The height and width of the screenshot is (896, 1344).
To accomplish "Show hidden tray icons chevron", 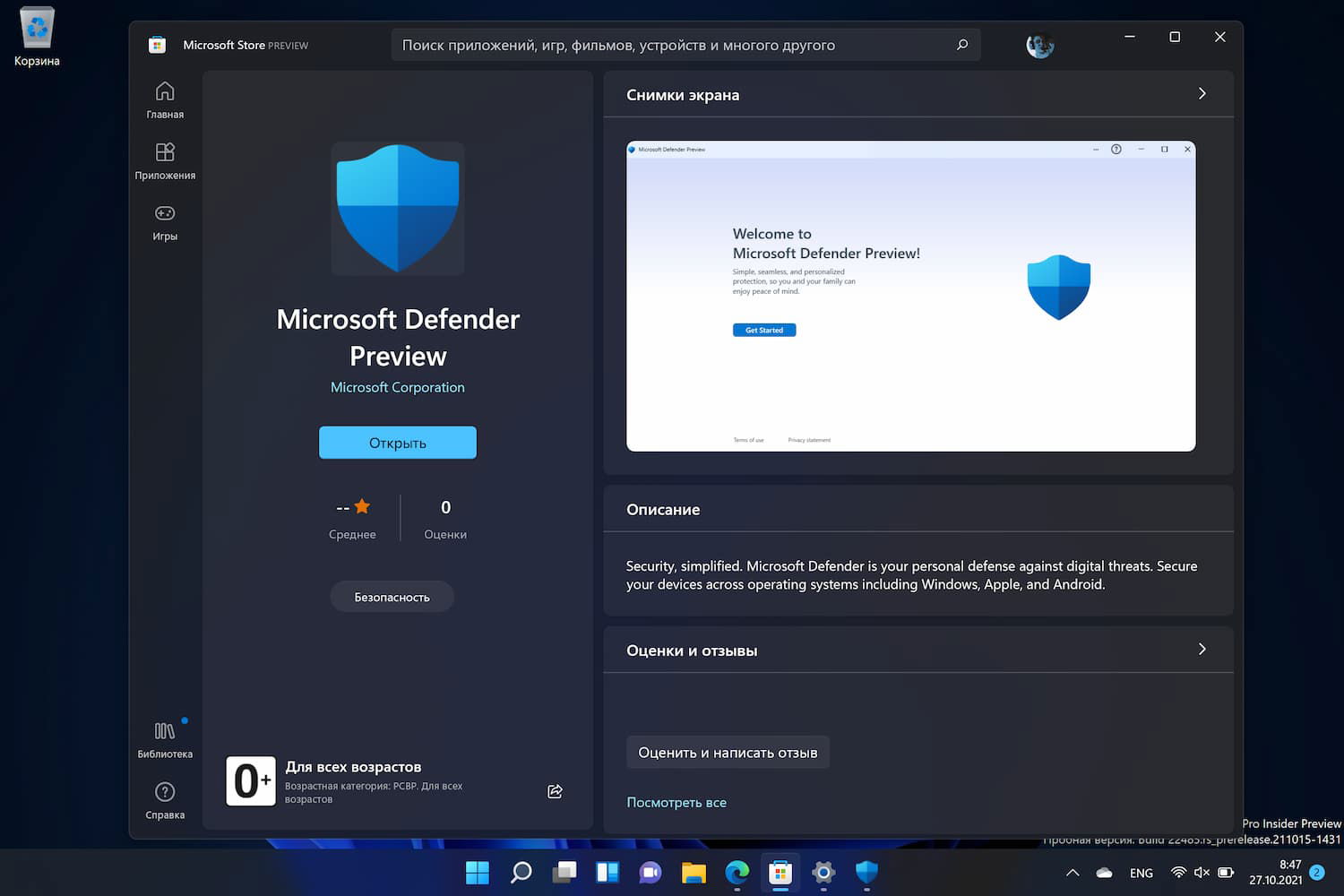I will (1073, 873).
